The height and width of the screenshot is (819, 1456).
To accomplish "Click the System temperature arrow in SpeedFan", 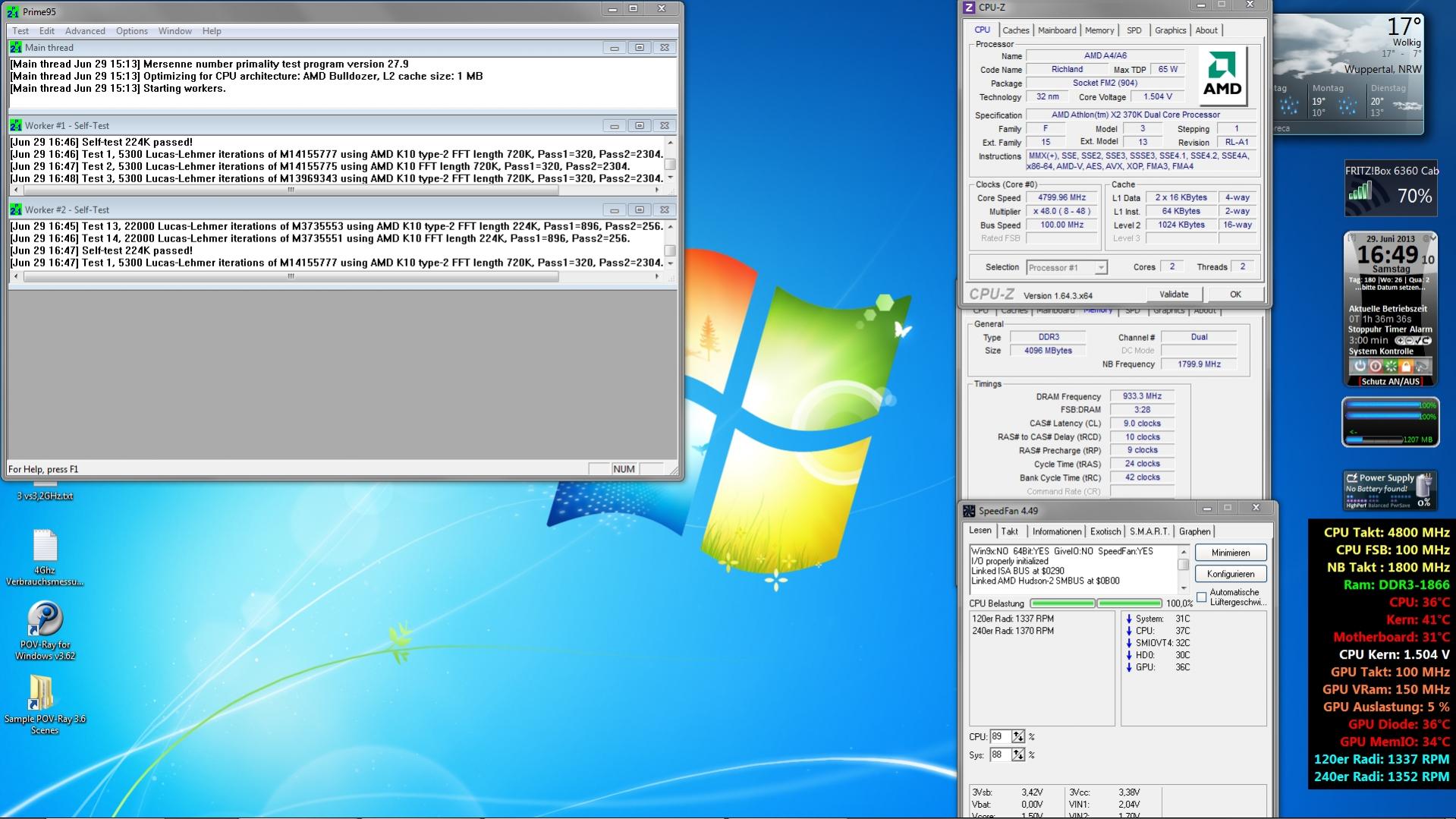I will (x=1129, y=619).
